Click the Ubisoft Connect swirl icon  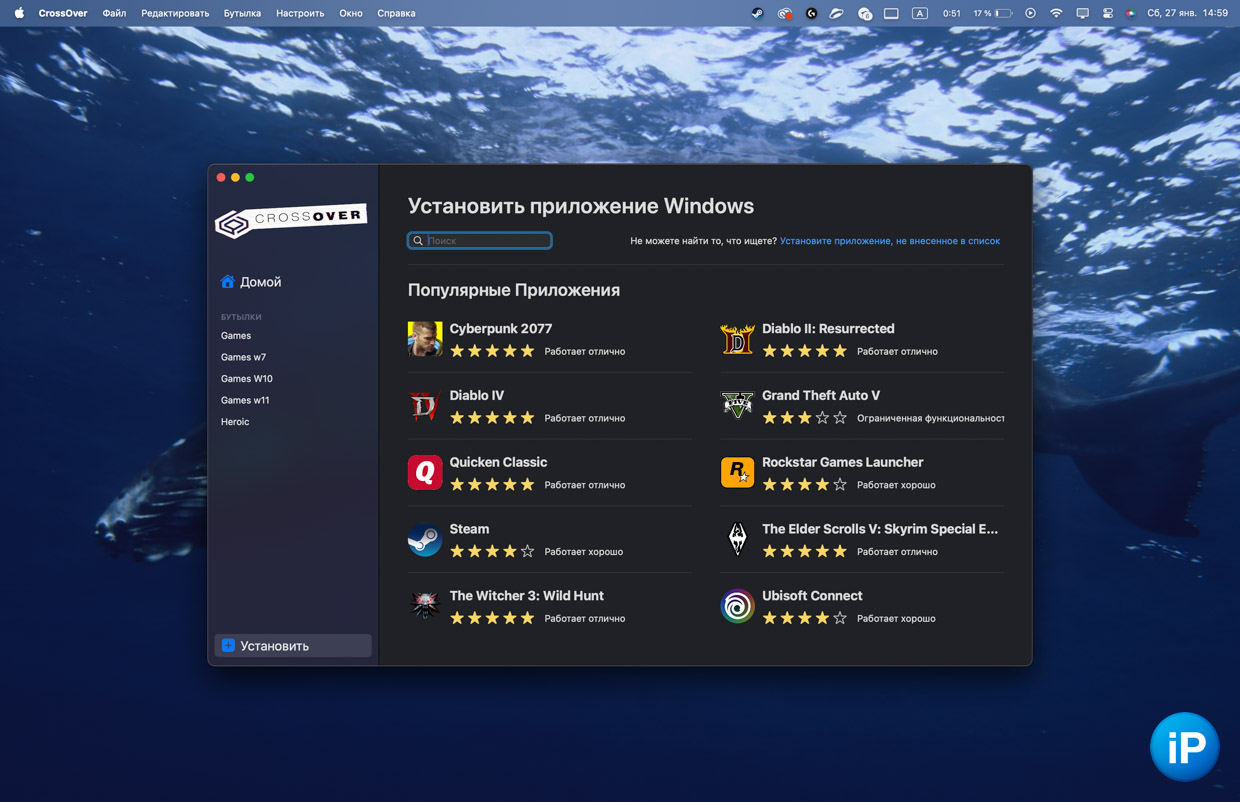[737, 606]
